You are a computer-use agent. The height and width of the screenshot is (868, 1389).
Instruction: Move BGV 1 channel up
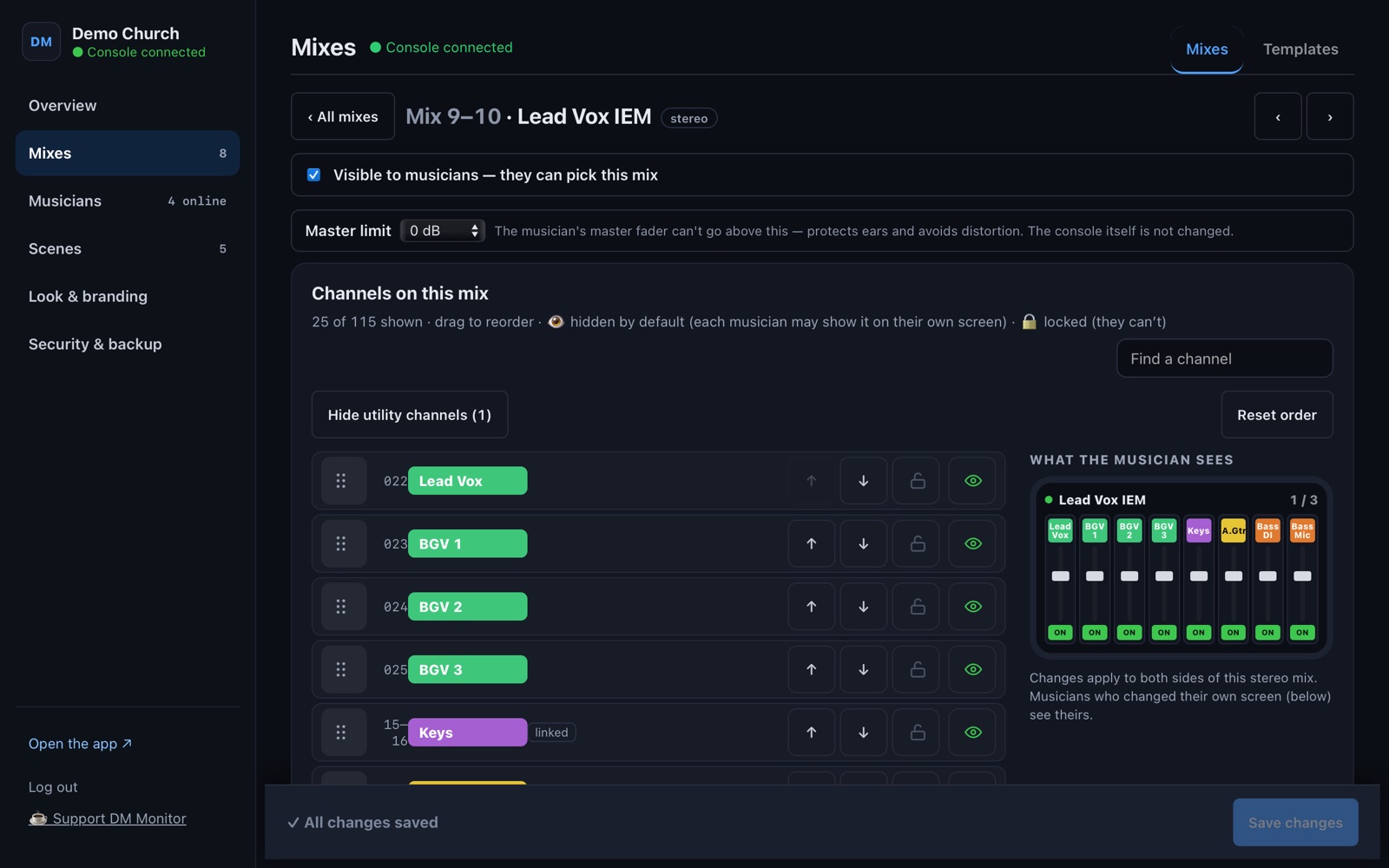click(x=811, y=544)
